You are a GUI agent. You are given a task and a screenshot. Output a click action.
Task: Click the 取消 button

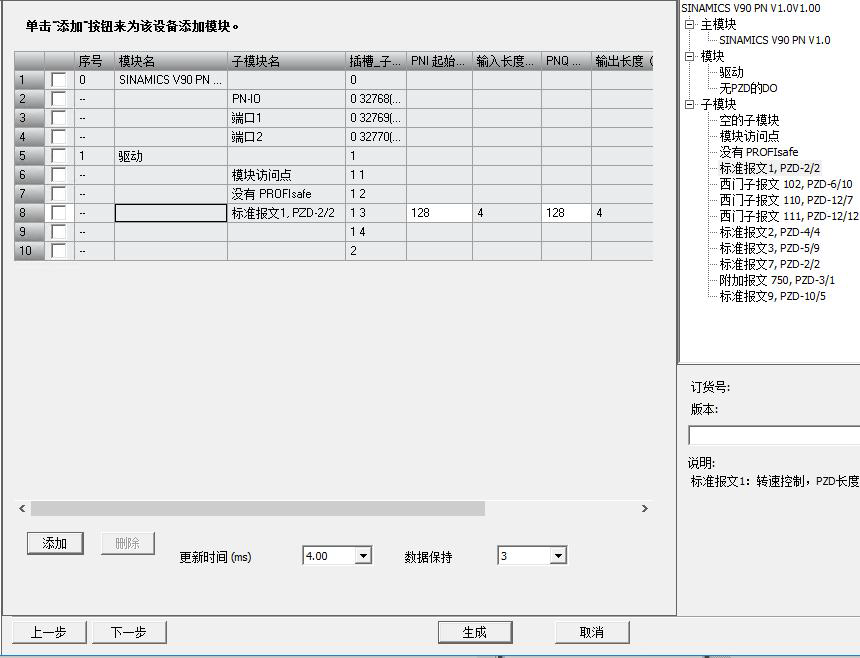[x=592, y=632]
